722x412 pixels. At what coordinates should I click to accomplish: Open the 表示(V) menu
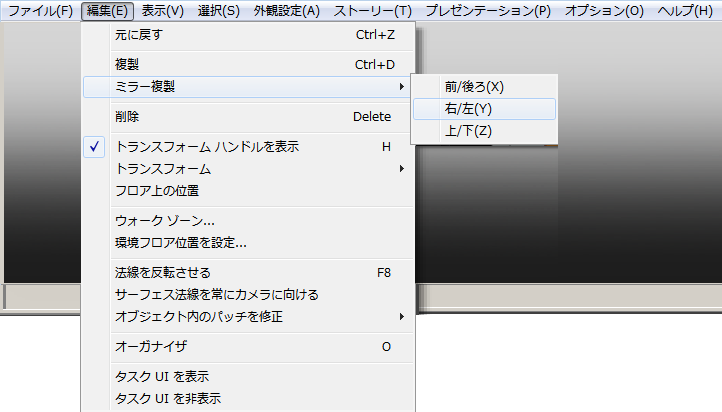pyautogui.click(x=163, y=11)
